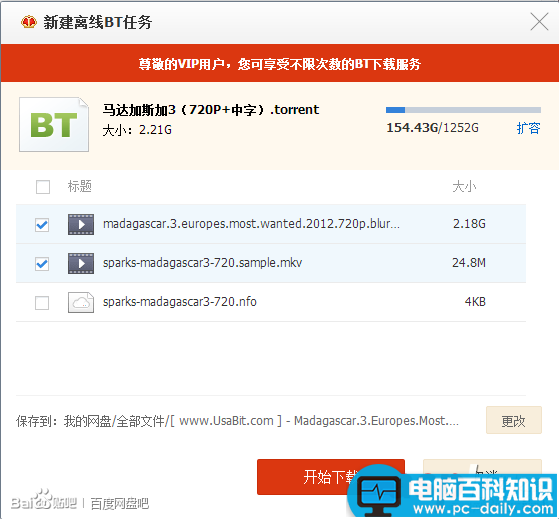Close the 新建离线BT任务 dialog

(539, 22)
